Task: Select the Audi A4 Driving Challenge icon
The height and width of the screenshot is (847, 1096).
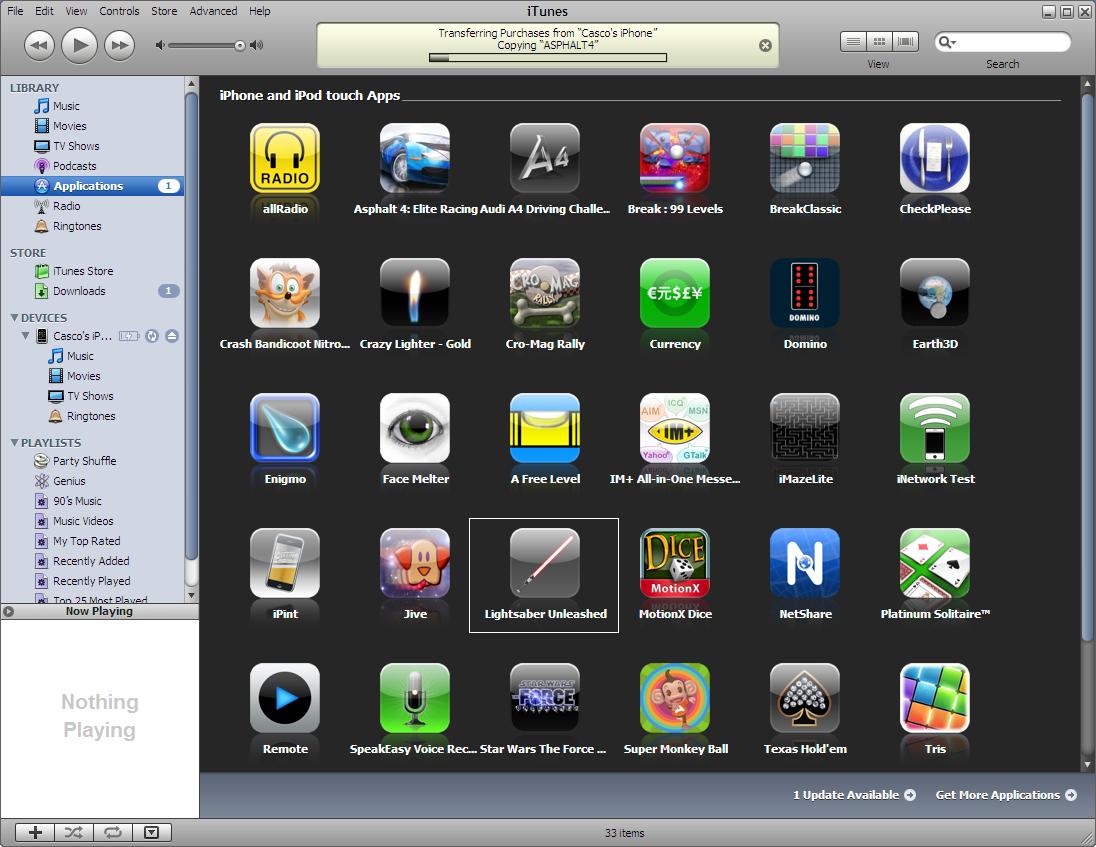Action: coord(545,158)
